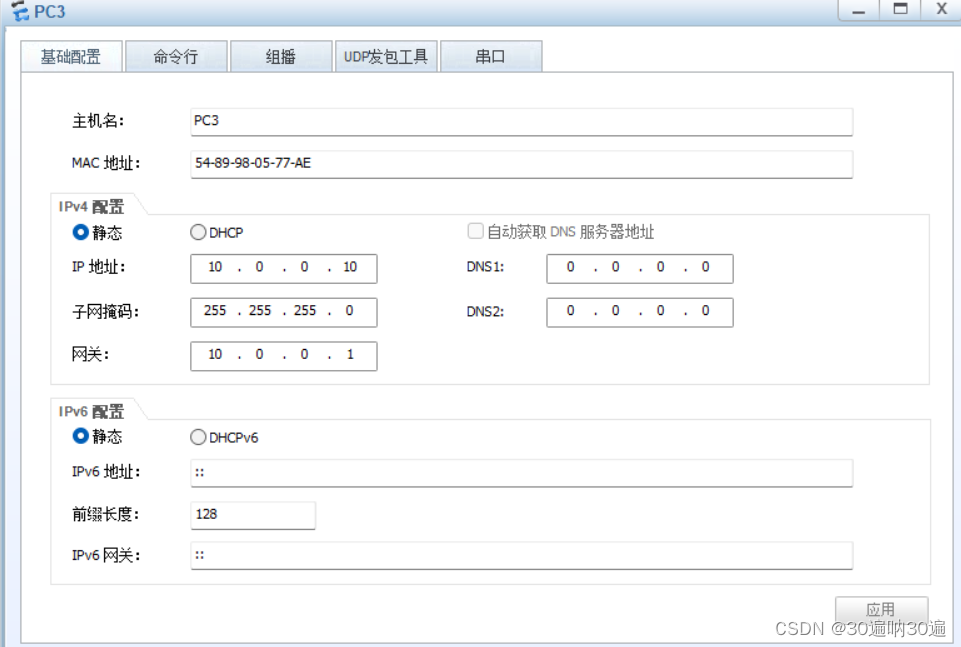Switch to the 串口 tab

(x=491, y=57)
